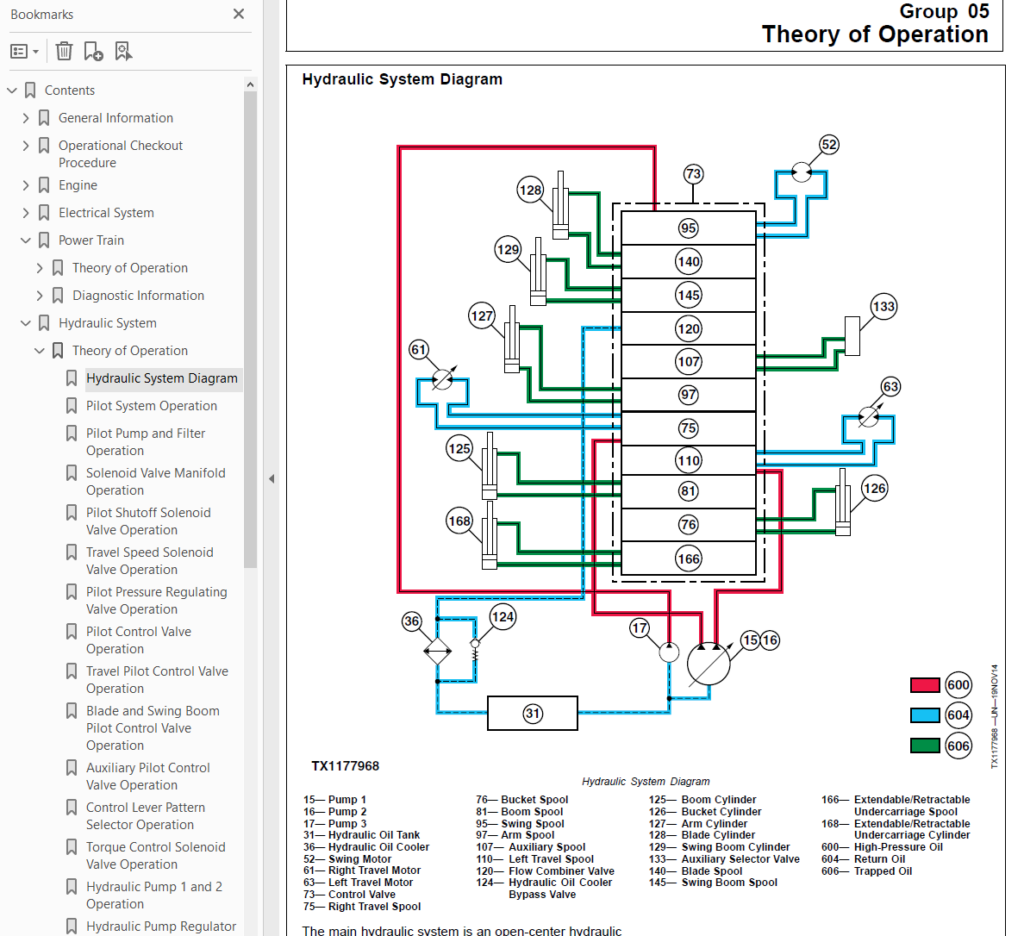
Task: Go to Travel Speed Solenoid Valve Operation
Action: pyautogui.click(x=150, y=560)
